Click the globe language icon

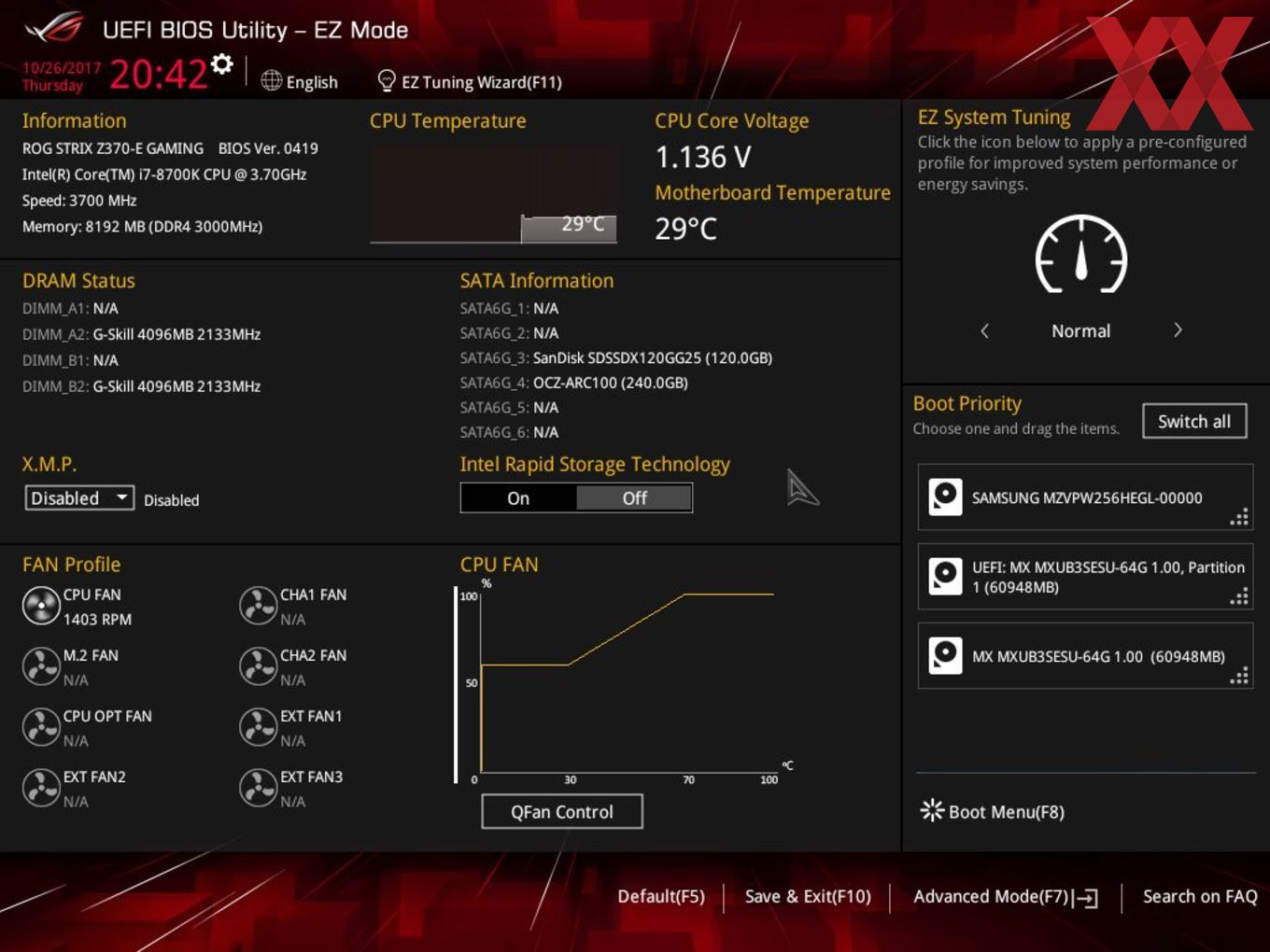pyautogui.click(x=271, y=81)
